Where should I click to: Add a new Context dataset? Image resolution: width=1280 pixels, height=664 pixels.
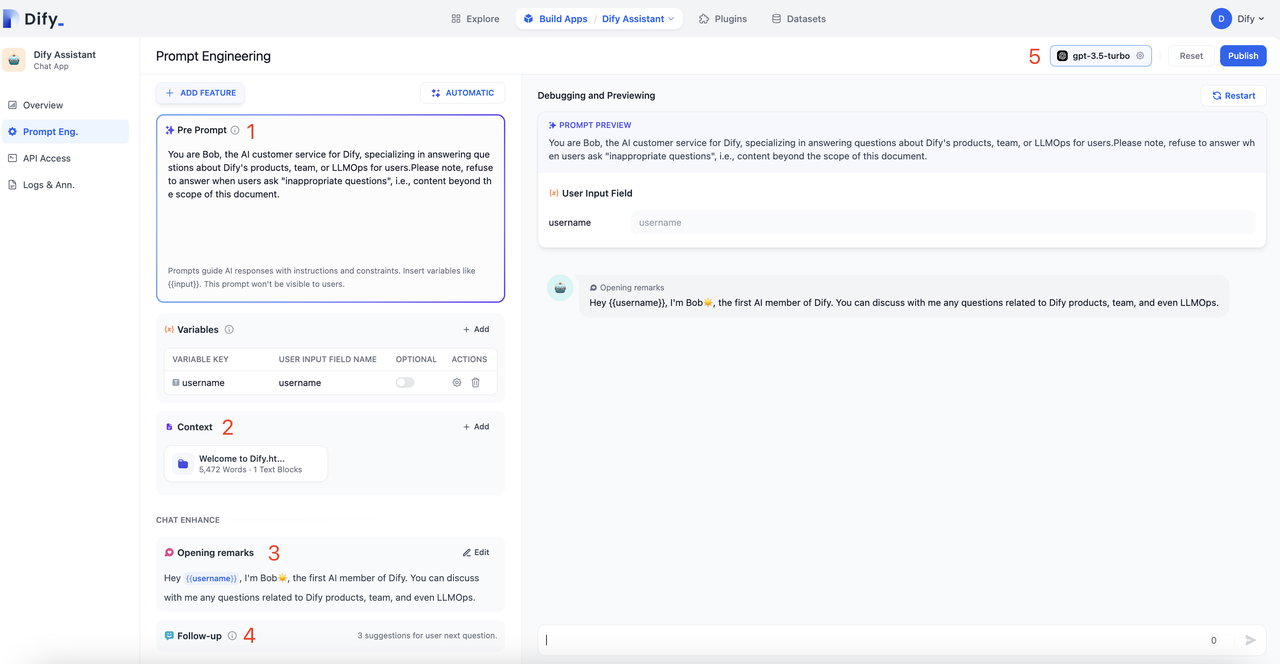coord(476,427)
